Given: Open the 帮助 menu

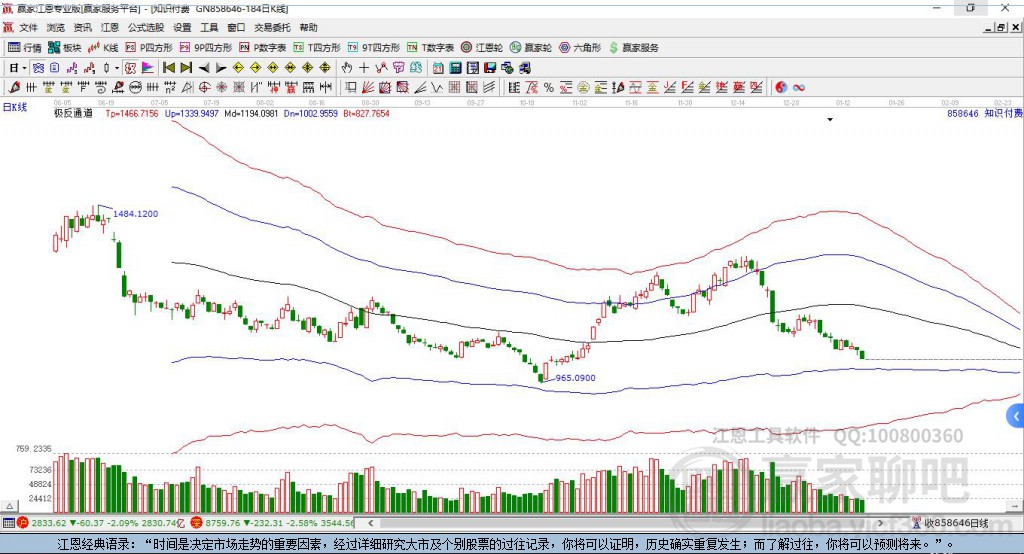Looking at the screenshot, I should coord(308,27).
